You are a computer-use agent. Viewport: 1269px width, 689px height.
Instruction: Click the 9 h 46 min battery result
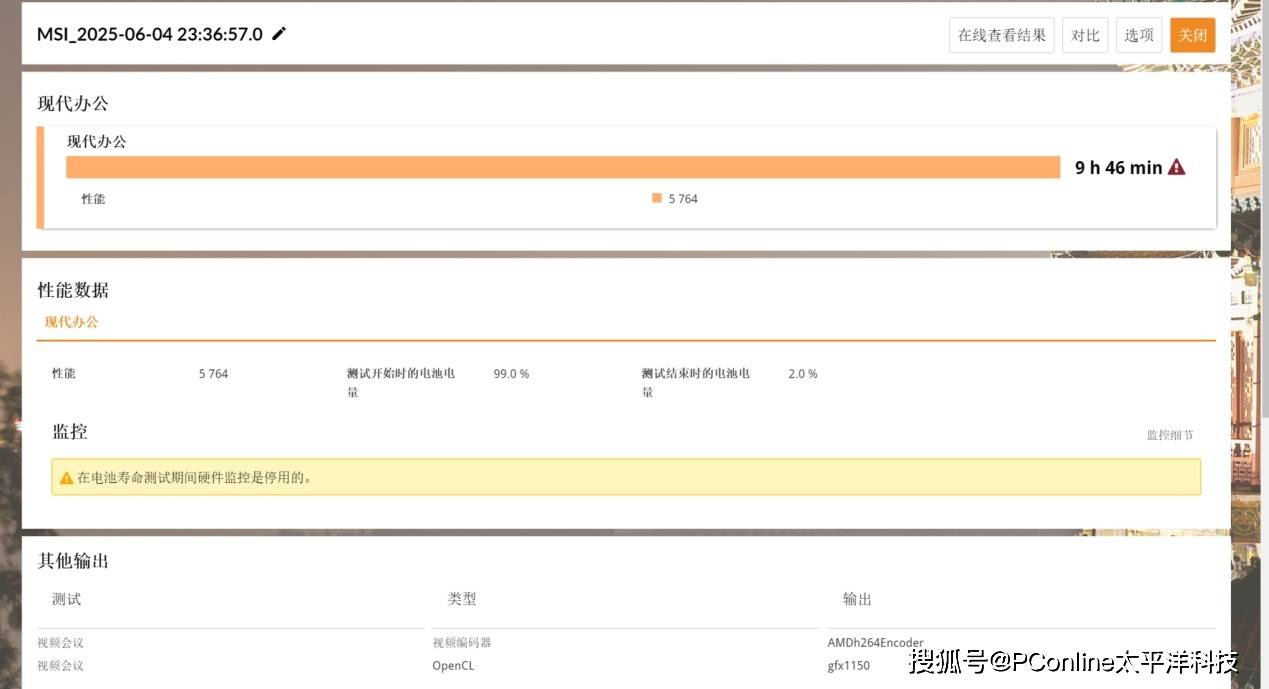1117,168
